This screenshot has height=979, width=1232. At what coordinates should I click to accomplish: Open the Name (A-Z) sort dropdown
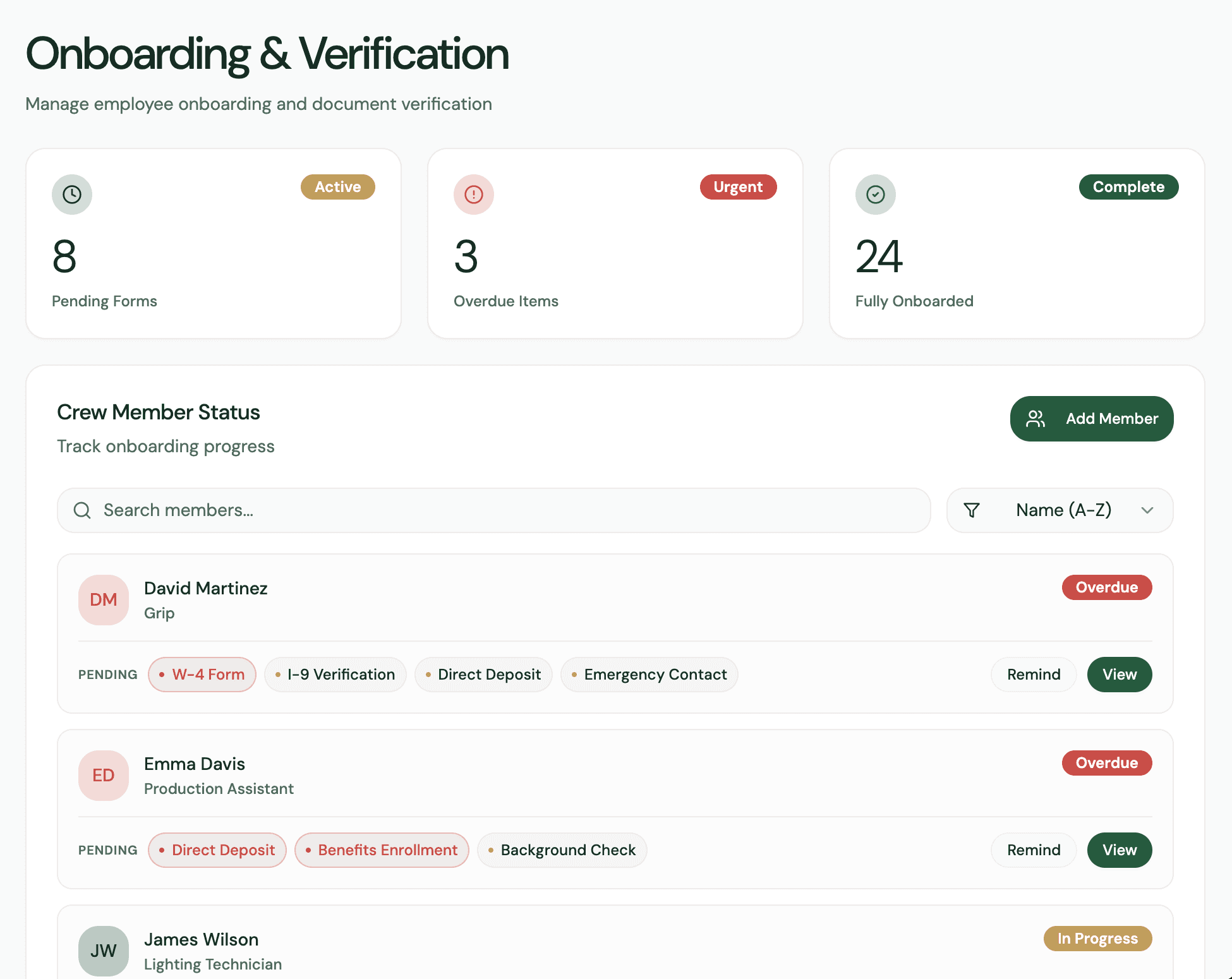(1063, 510)
